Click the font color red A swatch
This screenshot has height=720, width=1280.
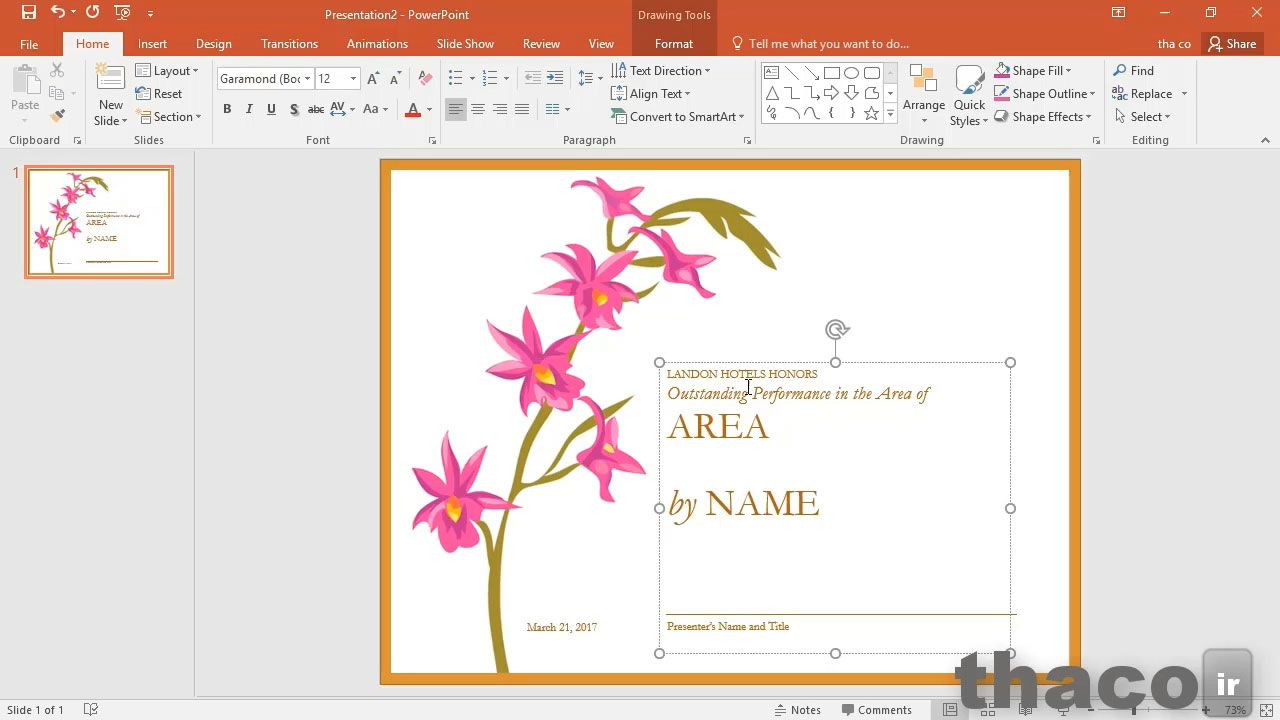point(413,109)
